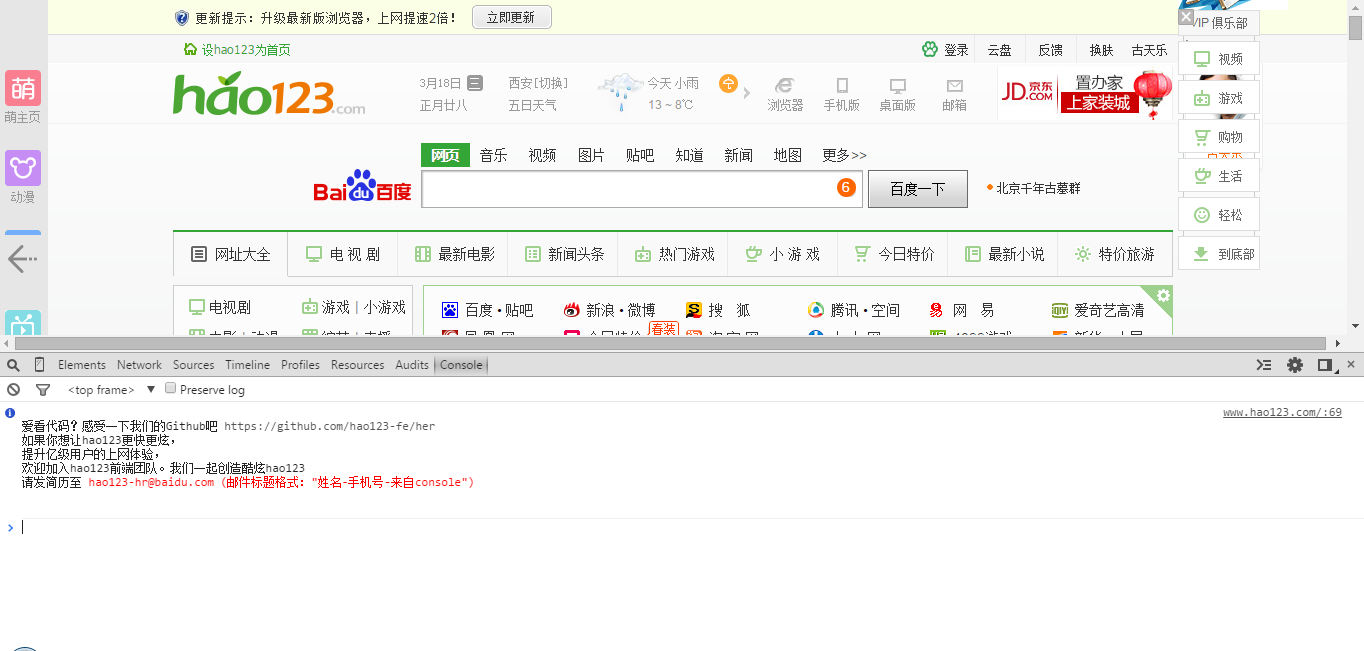This screenshot has width=1364, height=651.
Task: Expand the 更多>> search categories
Action: pyautogui.click(x=844, y=155)
